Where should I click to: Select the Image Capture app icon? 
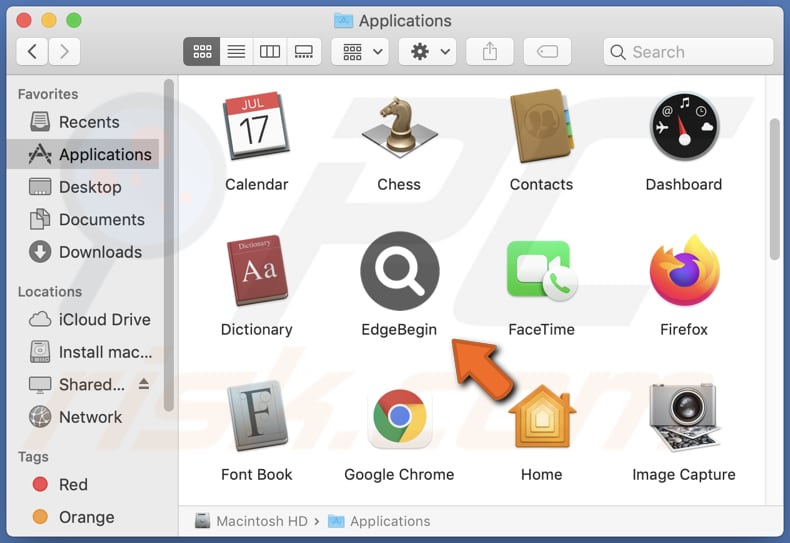click(x=684, y=416)
